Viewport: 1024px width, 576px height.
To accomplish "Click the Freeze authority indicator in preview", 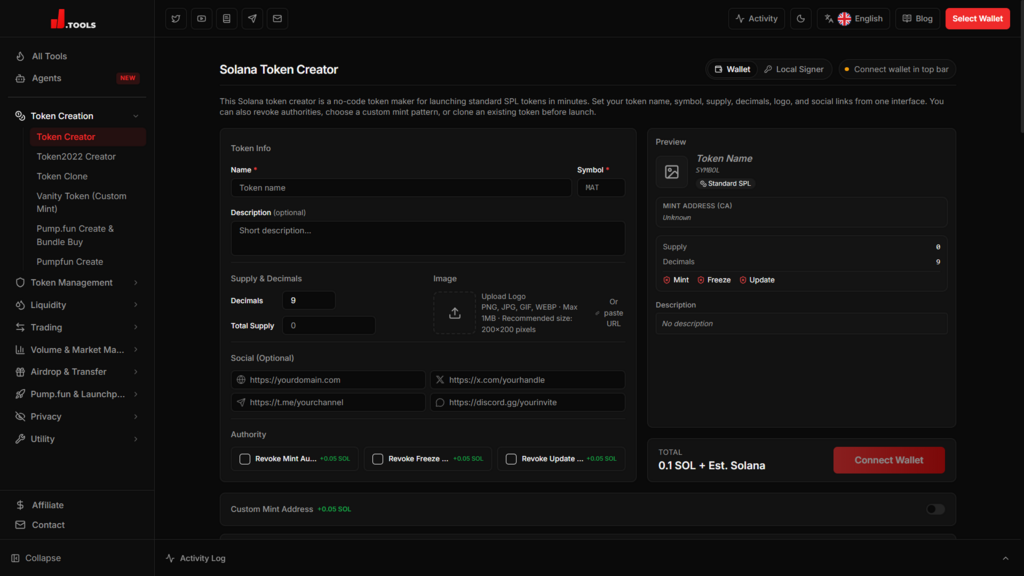I will pyautogui.click(x=714, y=280).
